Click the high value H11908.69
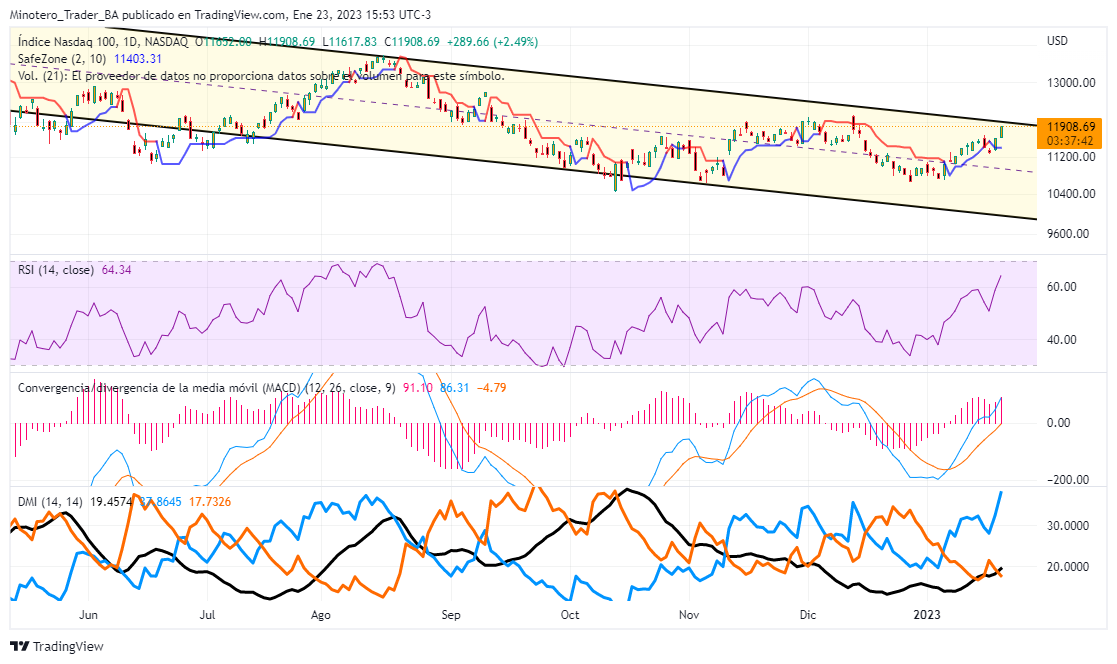Viewport: 1117px width, 664px height. tap(288, 42)
